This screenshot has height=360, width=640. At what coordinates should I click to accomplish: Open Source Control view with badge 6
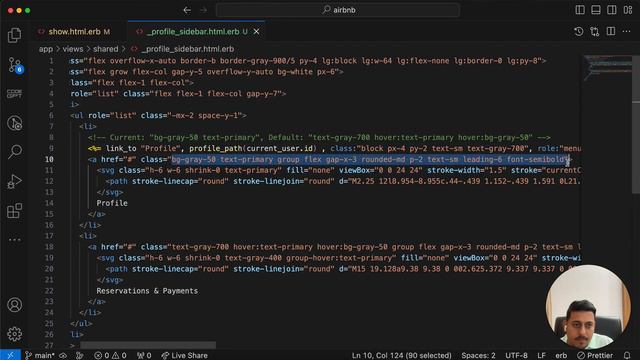(x=16, y=65)
